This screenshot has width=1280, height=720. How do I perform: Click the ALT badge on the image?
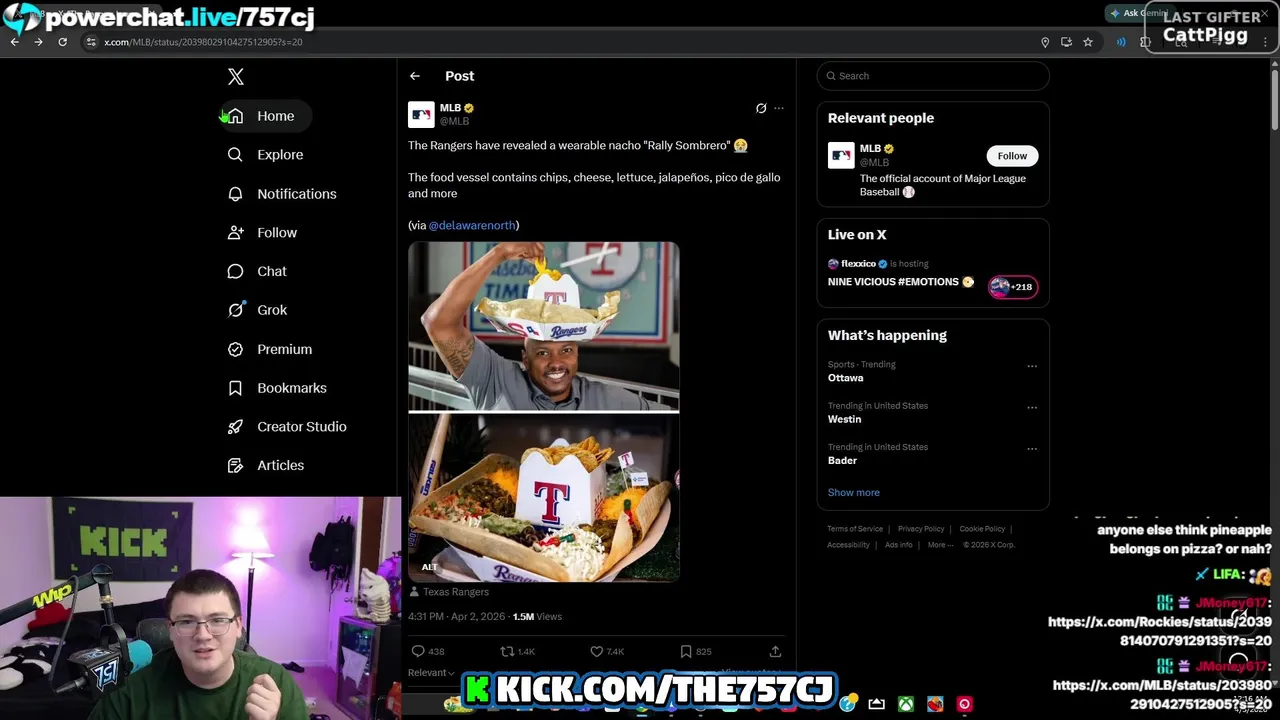(x=429, y=567)
